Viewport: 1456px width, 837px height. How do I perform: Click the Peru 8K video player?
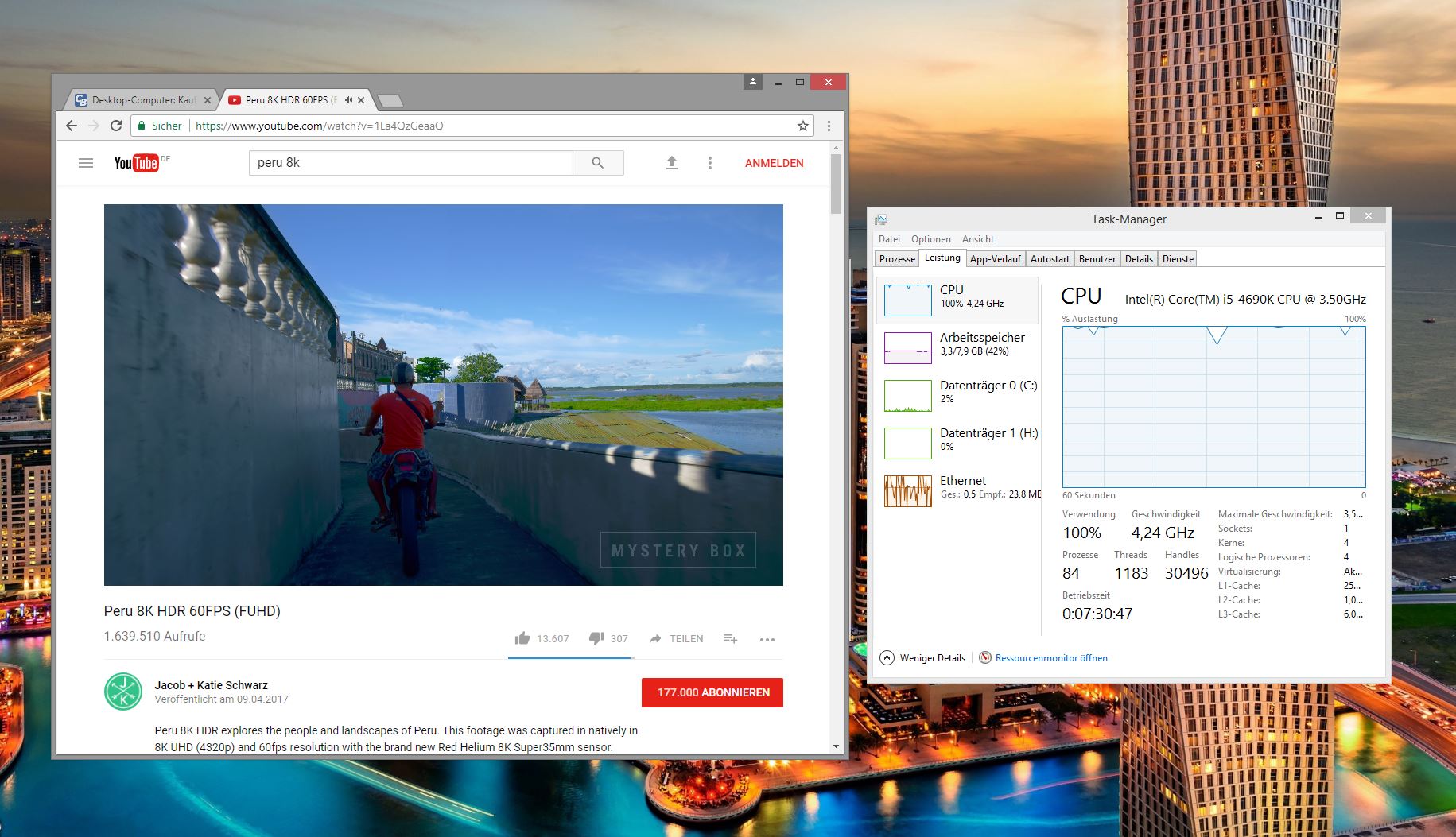click(x=444, y=395)
